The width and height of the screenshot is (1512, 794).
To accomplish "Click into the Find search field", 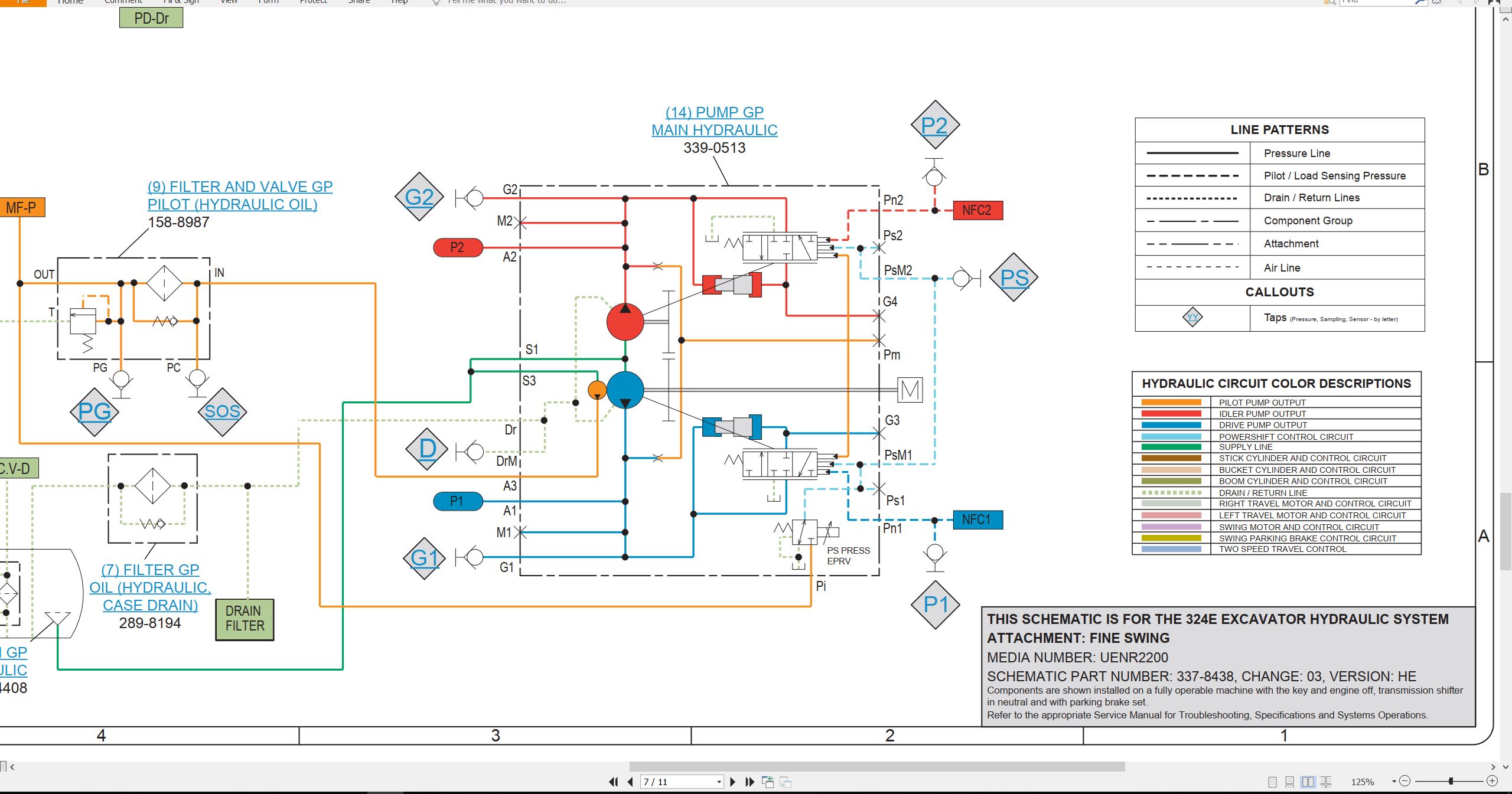I will click(1376, 2).
